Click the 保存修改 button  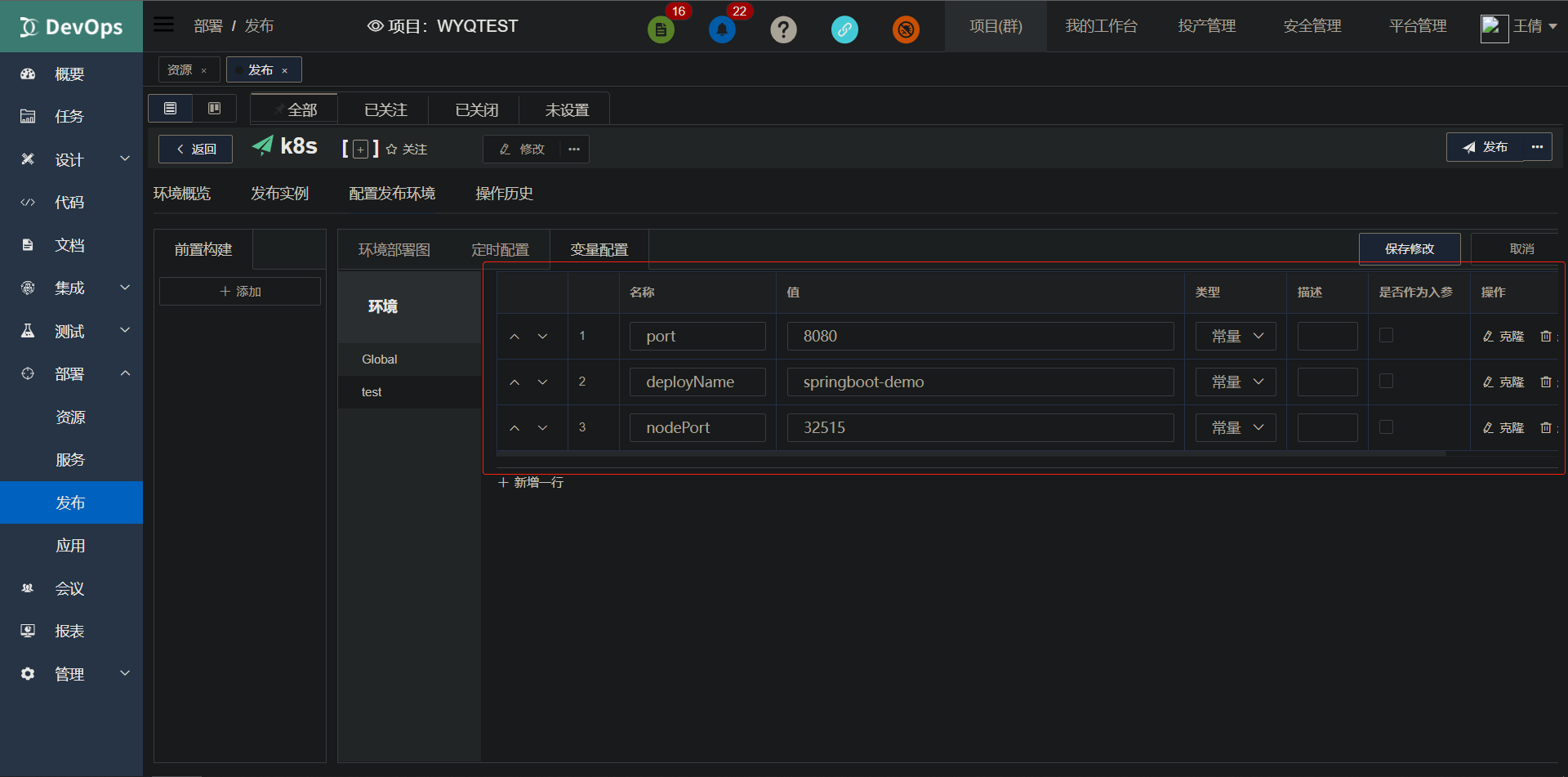[x=1409, y=248]
